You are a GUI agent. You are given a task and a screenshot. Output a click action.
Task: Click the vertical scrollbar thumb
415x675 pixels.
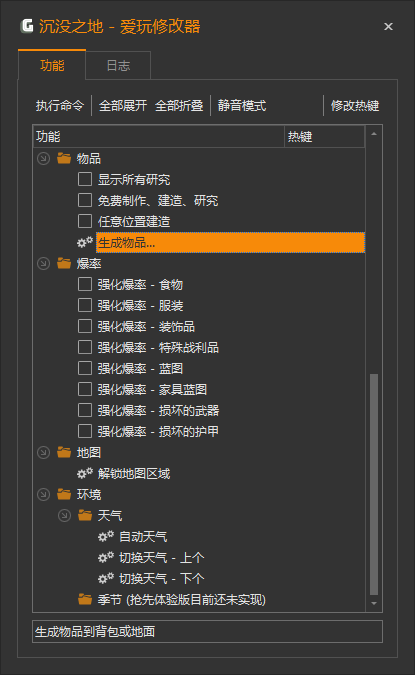pos(374,484)
